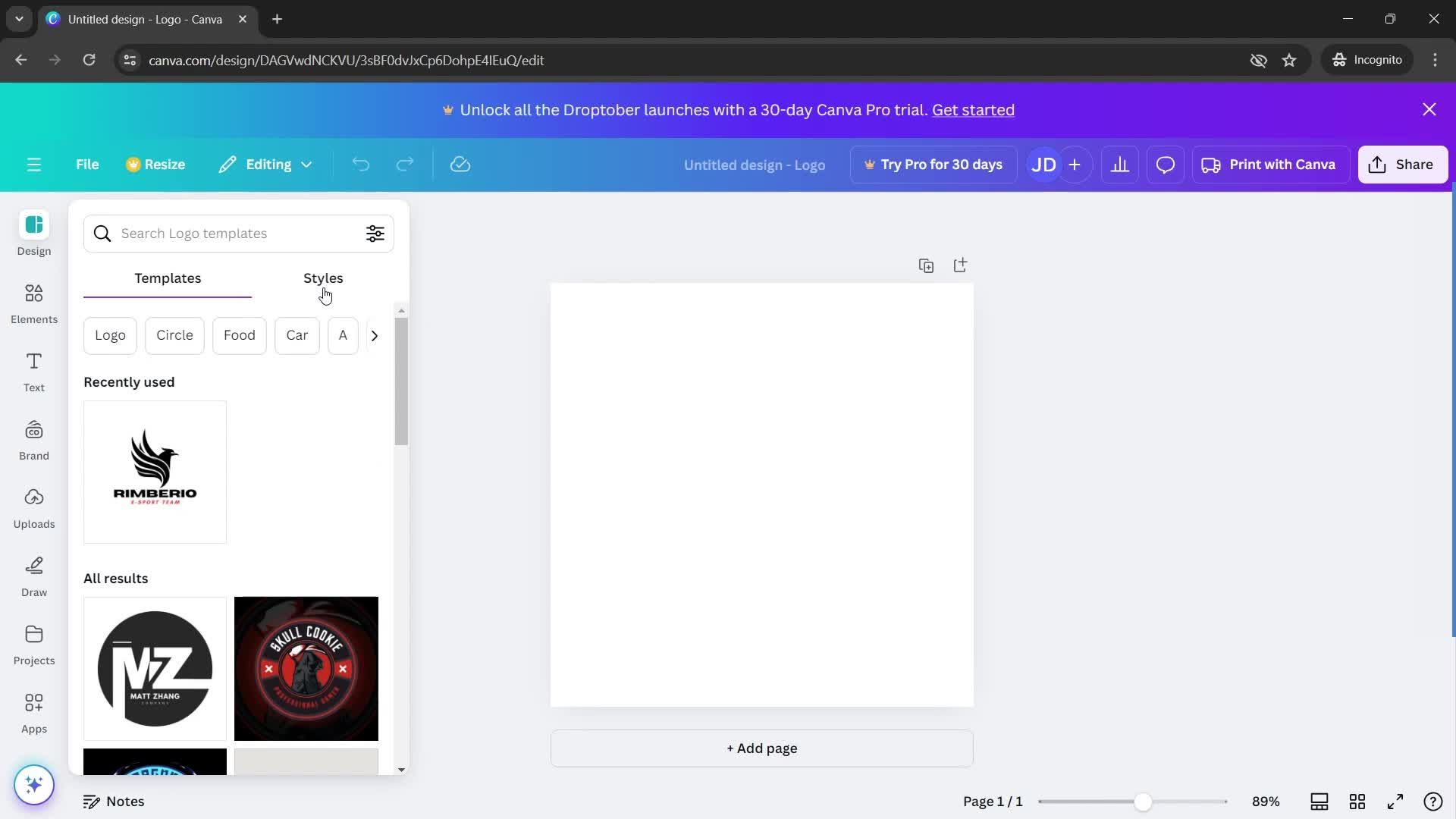Filter templates by Logo chip
The image size is (1456, 819).
pos(110,335)
